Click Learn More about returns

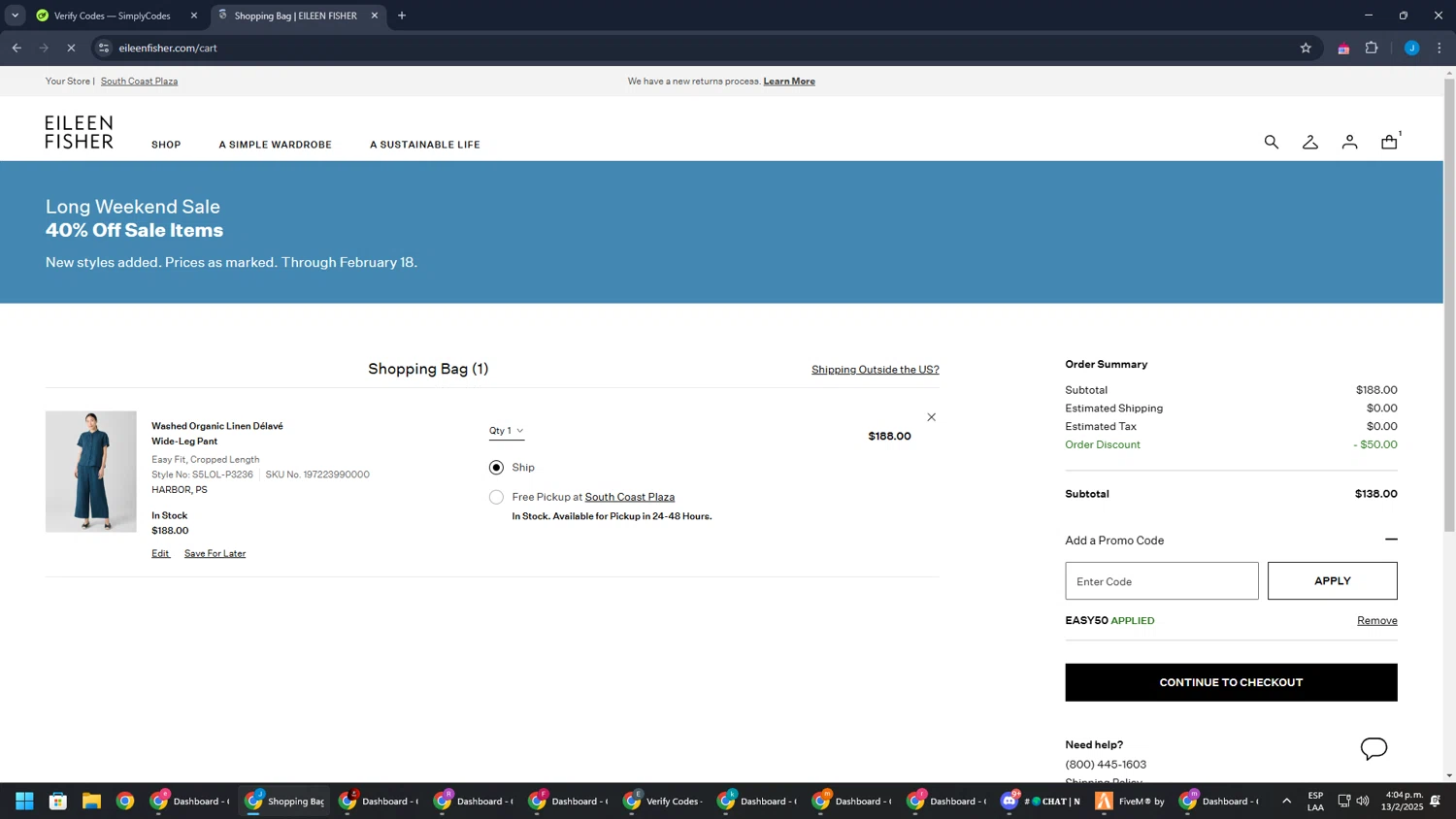point(788,82)
